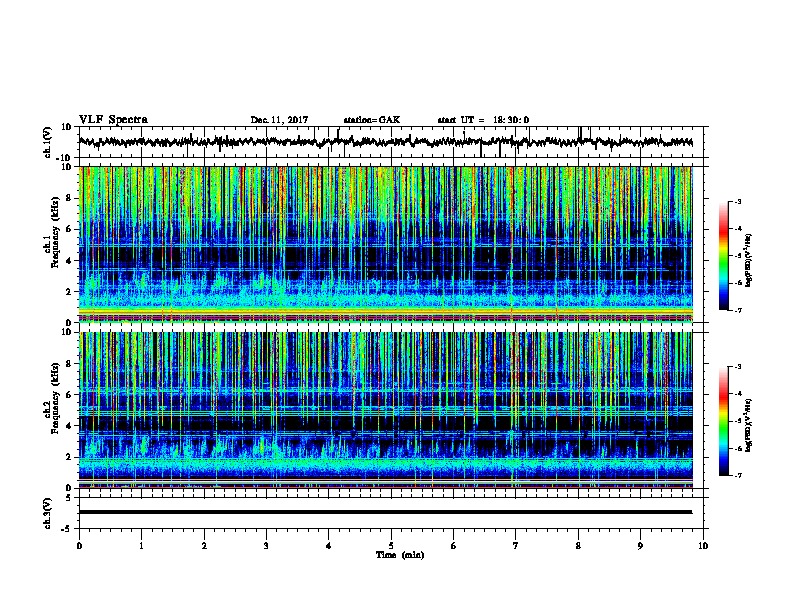Click the "ch.1(V)" waveform axis label
This screenshot has width=792, height=612.
tap(47, 142)
